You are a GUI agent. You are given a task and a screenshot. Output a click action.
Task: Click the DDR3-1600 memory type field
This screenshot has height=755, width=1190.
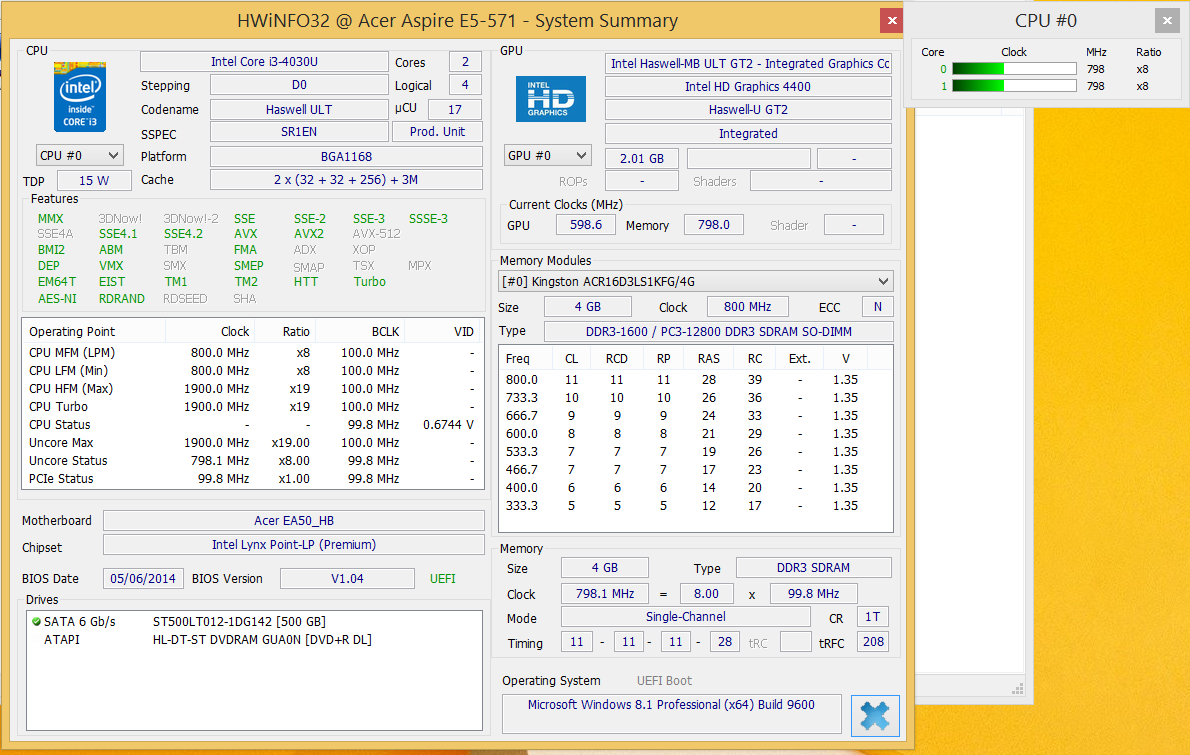pos(719,332)
